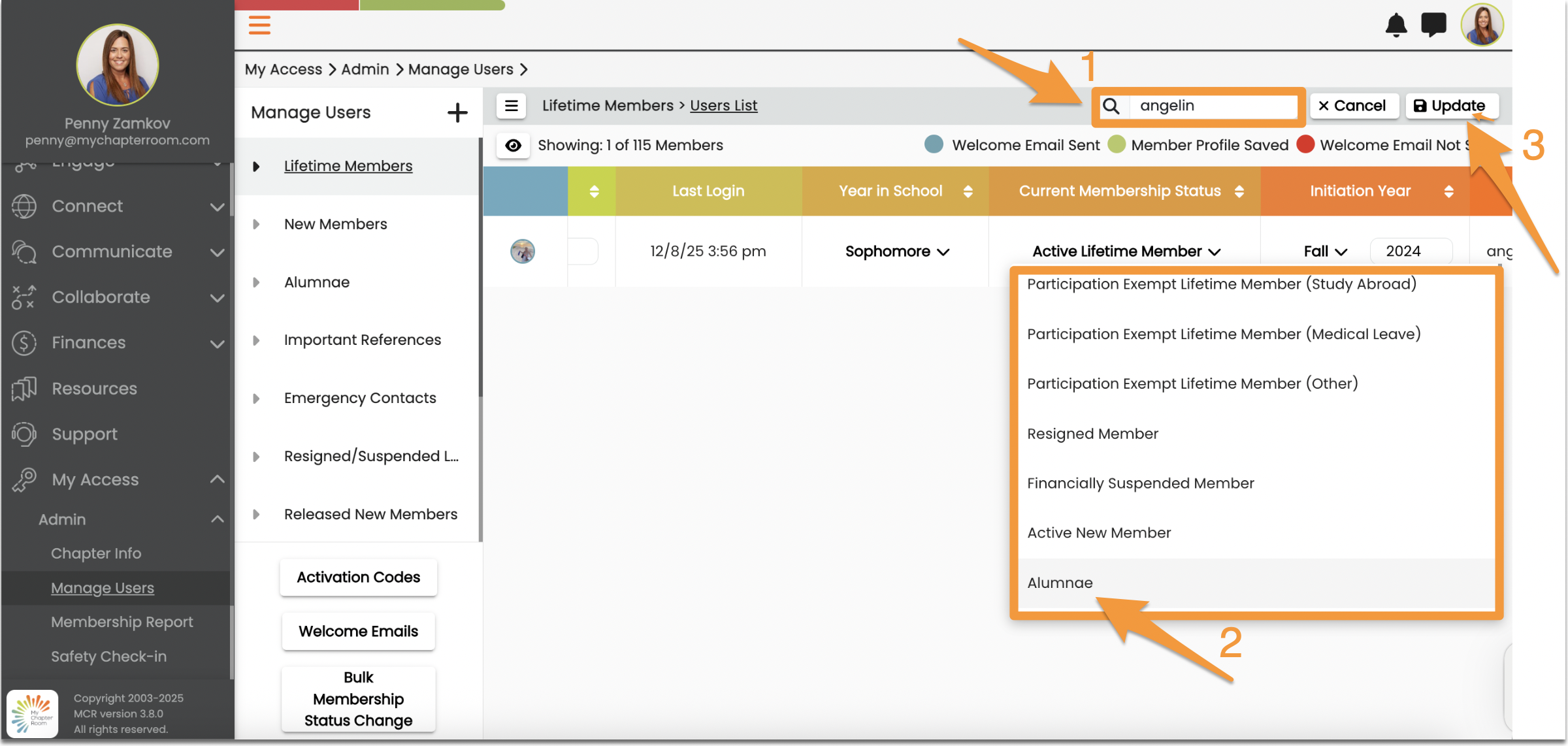Click the plus icon beside Manage Users
The width and height of the screenshot is (1568, 746).
pyautogui.click(x=457, y=112)
